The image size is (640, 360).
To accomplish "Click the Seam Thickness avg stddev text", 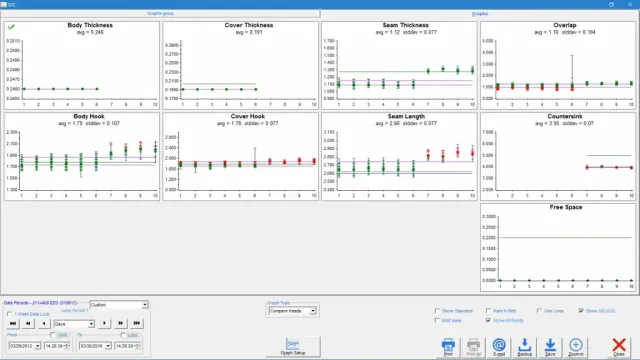I will pos(406,32).
